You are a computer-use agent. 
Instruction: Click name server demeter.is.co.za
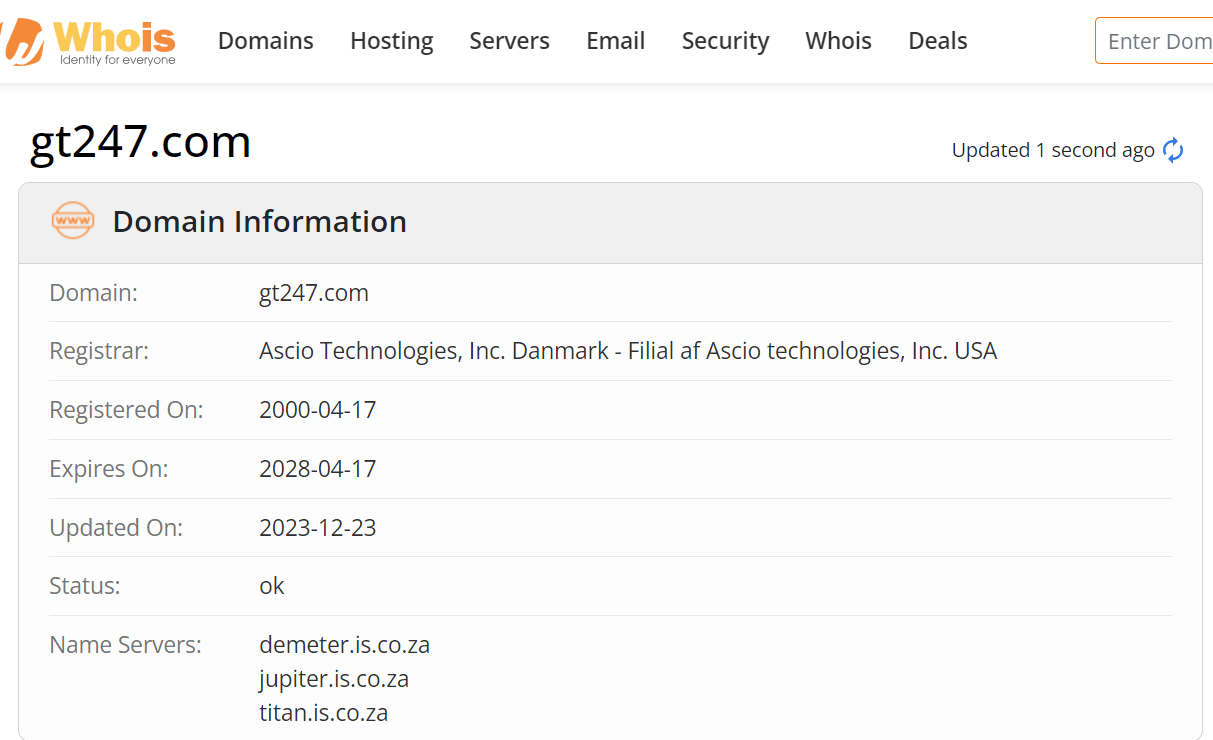tap(345, 645)
